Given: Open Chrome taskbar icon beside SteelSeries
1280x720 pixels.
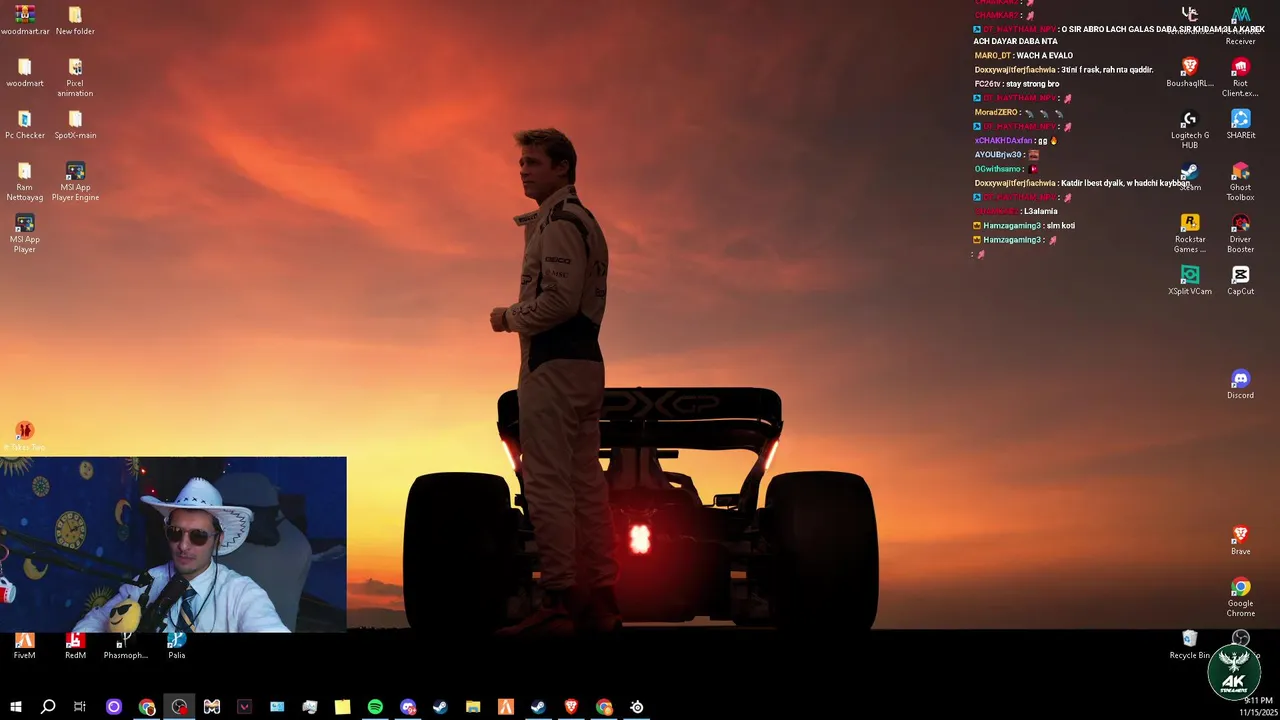Looking at the screenshot, I should [x=604, y=707].
